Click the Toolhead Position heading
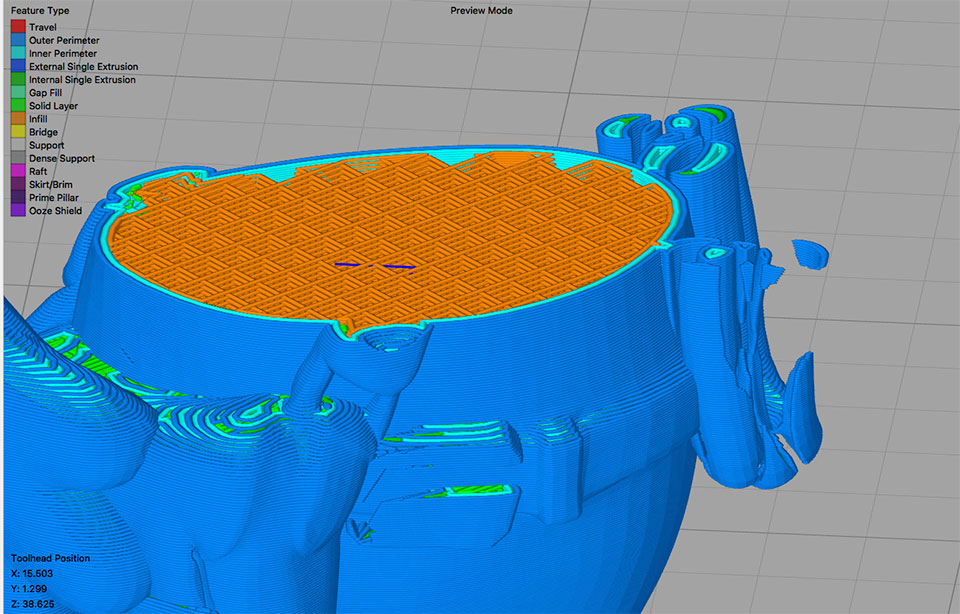 (x=50, y=558)
